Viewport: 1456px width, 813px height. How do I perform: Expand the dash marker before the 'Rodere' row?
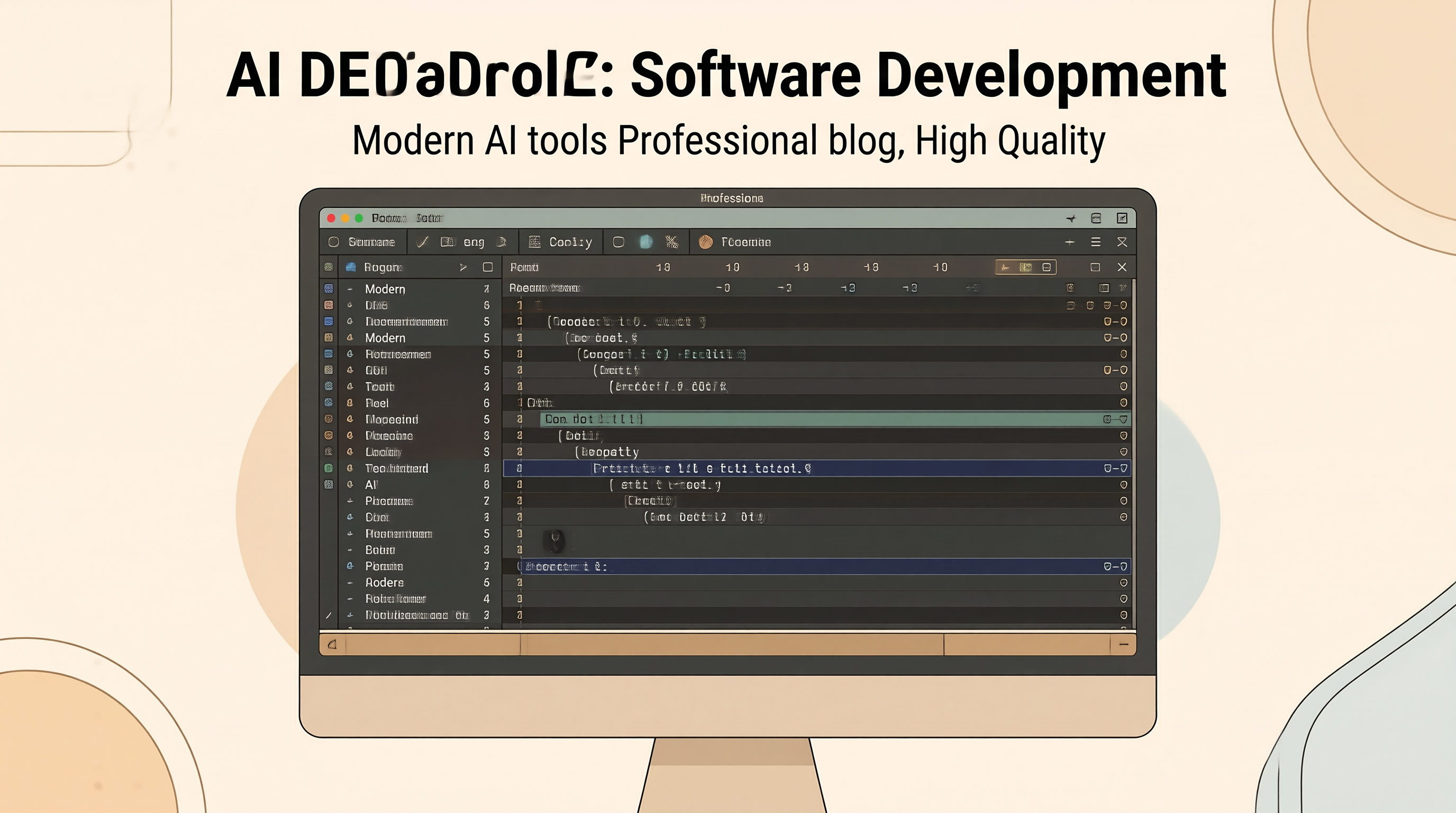tap(350, 582)
